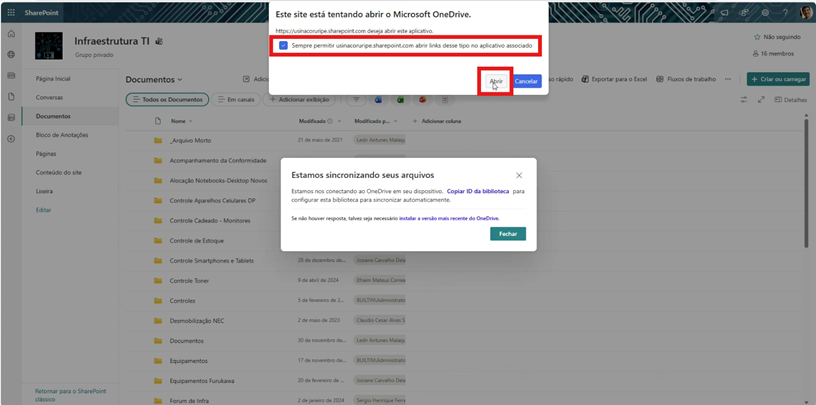Image resolution: width=816 pixels, height=405 pixels.
Task: Check the 'Sempre permitir' checkbox in the dialog
Action: (283, 46)
